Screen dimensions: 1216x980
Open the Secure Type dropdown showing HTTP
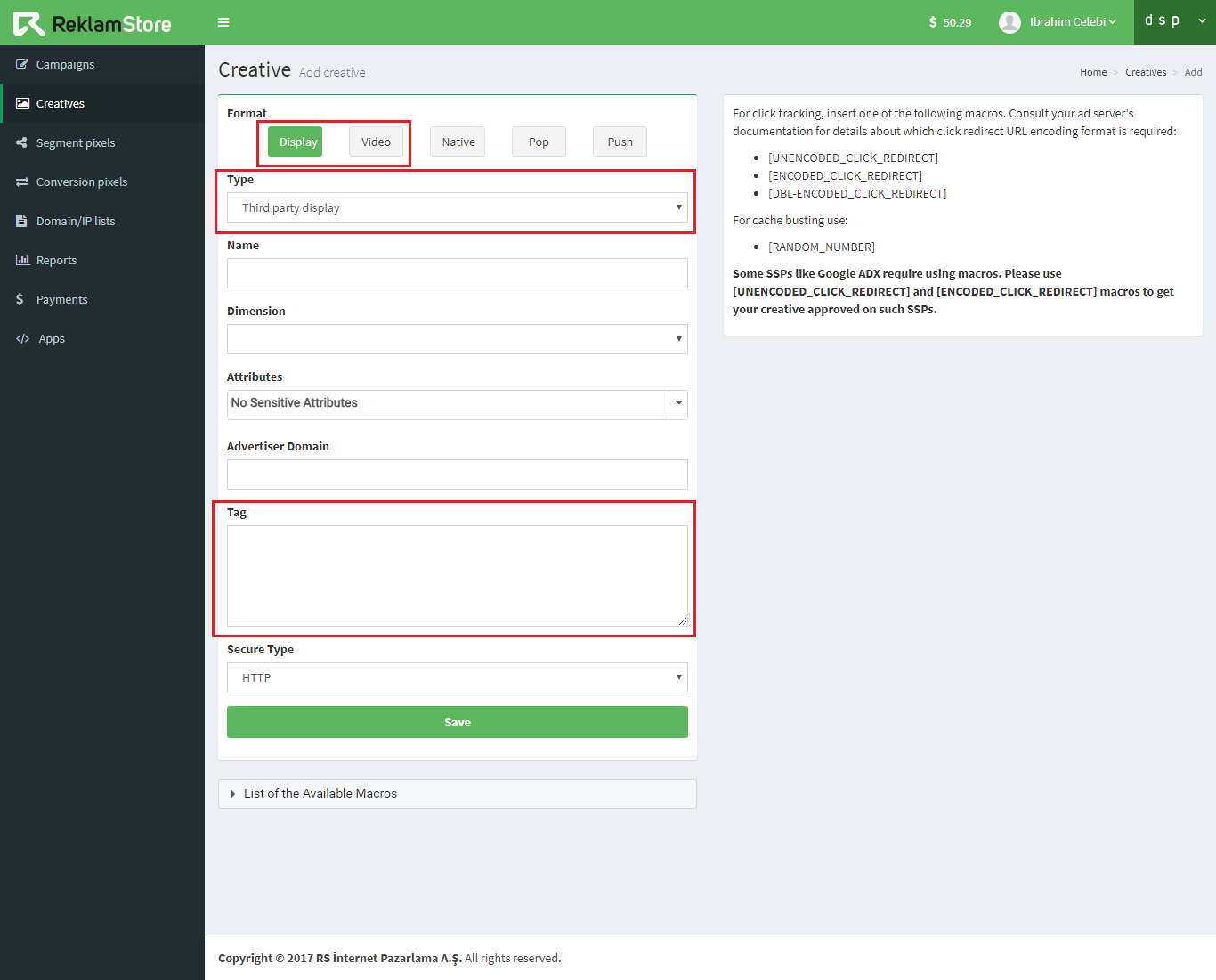[458, 677]
